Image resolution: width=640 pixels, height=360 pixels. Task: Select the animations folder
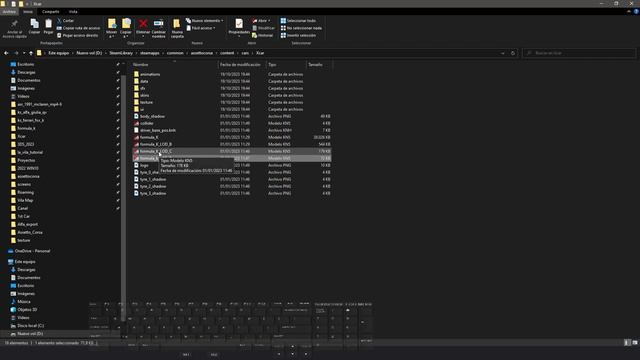232,74
